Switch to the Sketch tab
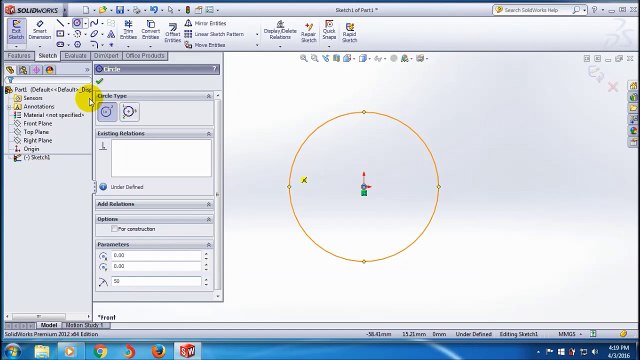The image size is (640, 360). (48, 56)
